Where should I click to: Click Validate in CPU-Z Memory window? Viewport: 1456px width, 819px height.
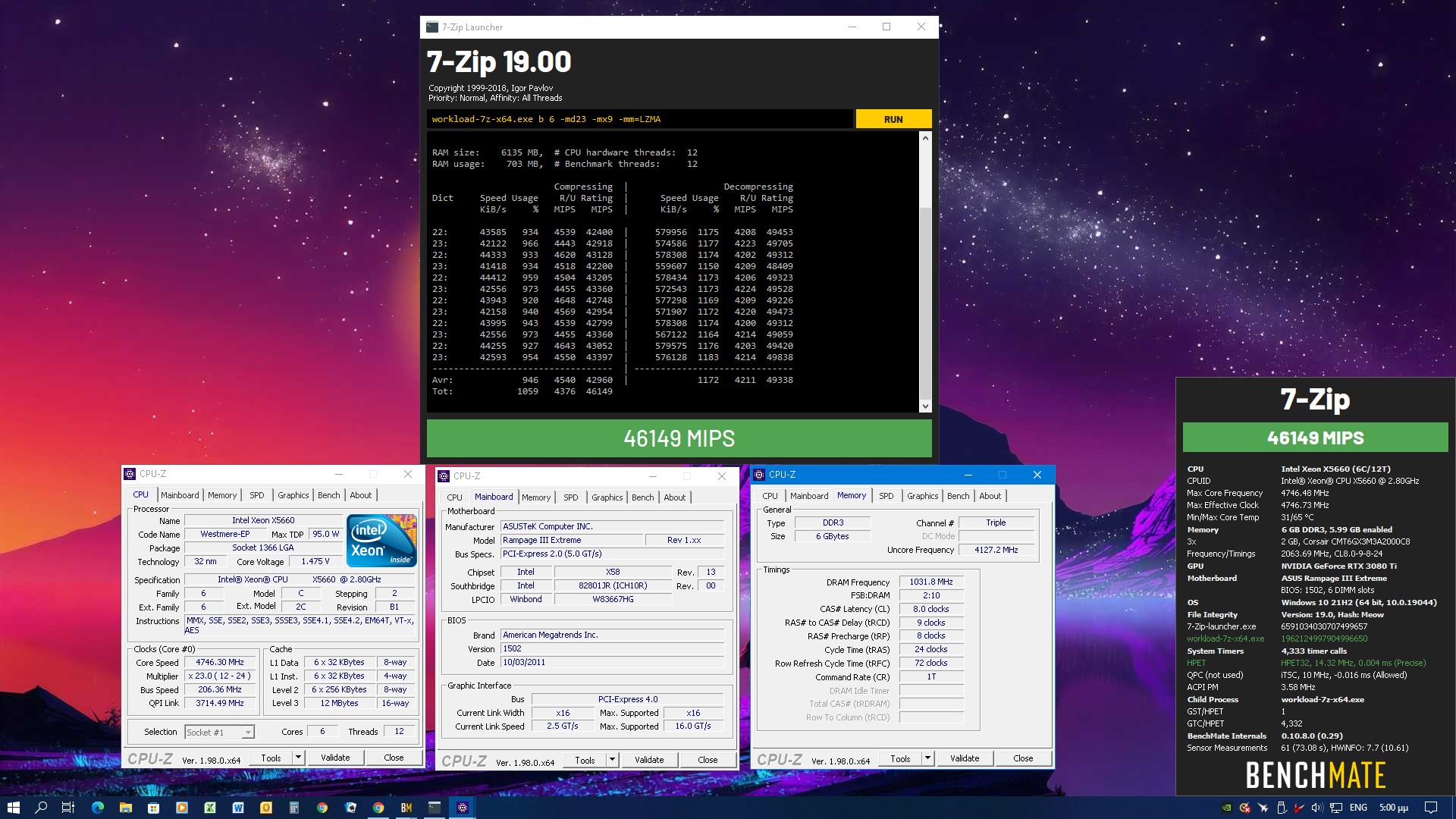965,758
